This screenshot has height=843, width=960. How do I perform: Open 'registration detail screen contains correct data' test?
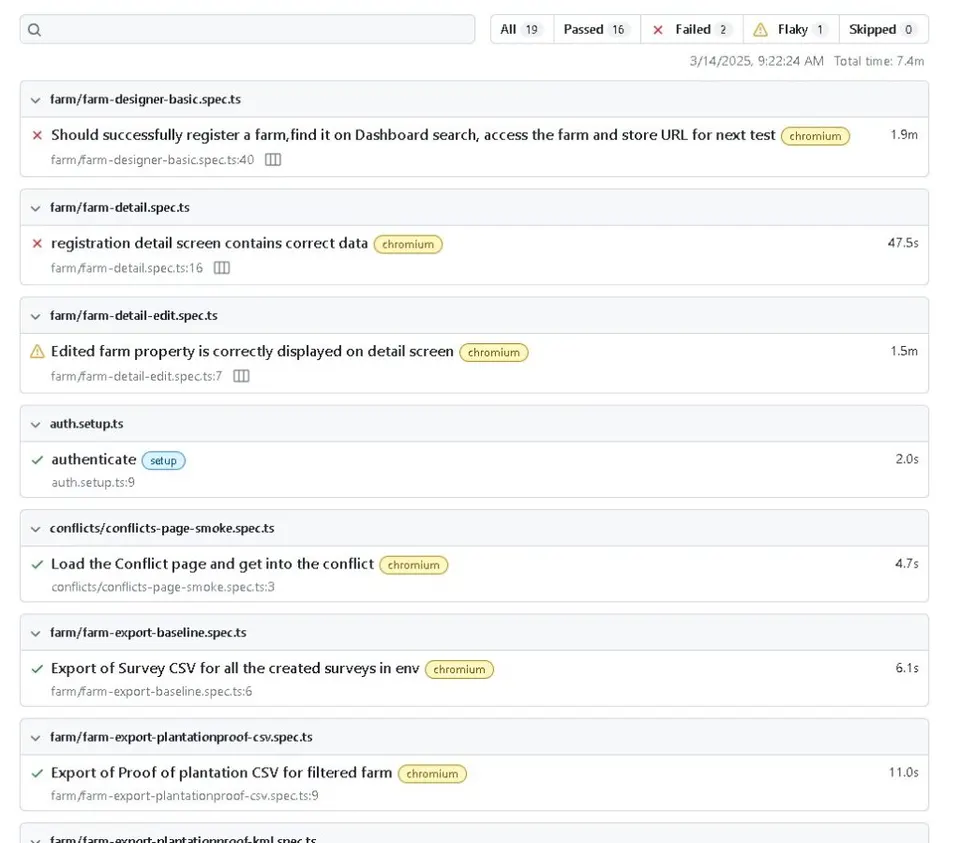tap(209, 243)
